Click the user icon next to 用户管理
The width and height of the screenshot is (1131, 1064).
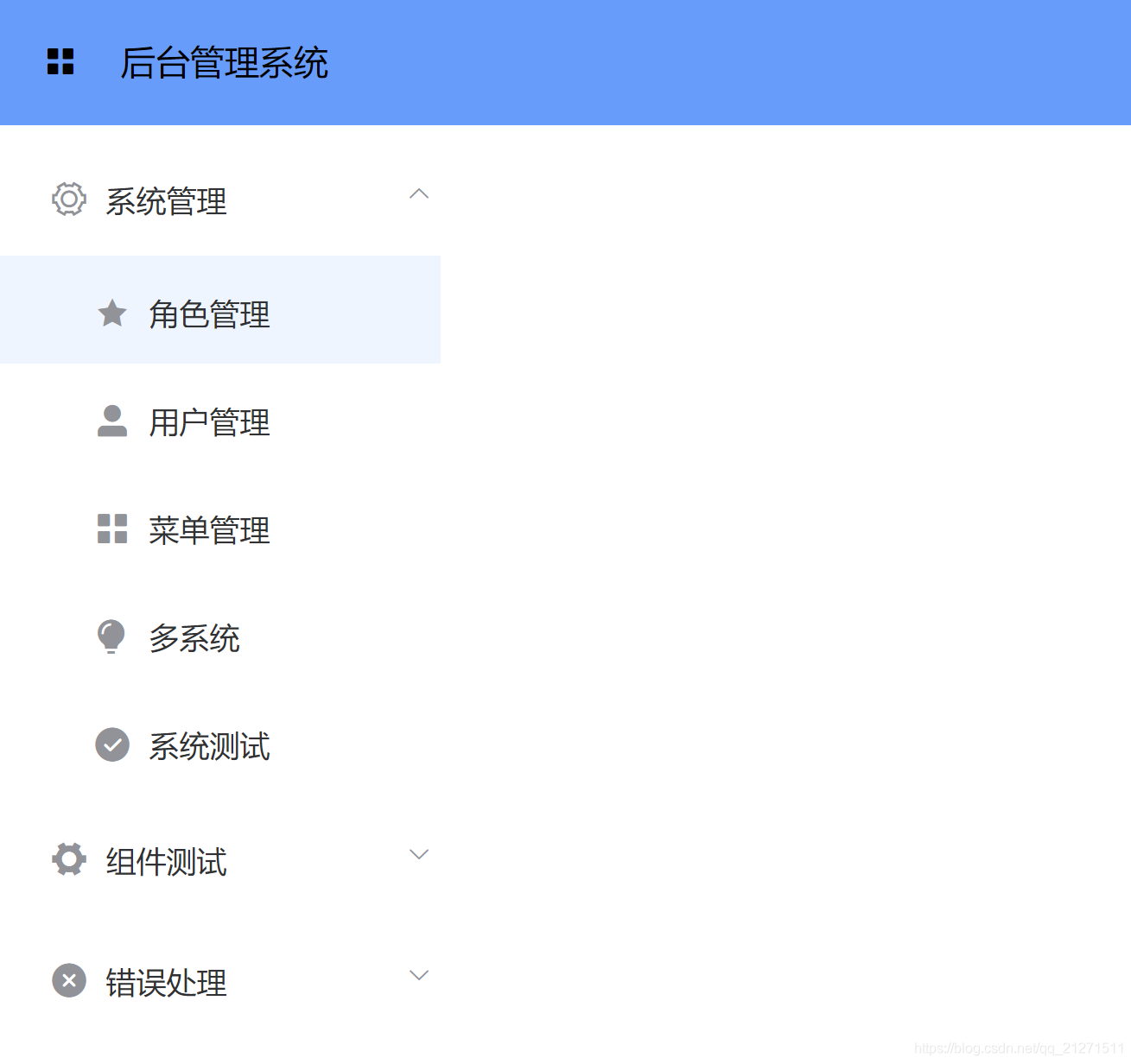[111, 421]
